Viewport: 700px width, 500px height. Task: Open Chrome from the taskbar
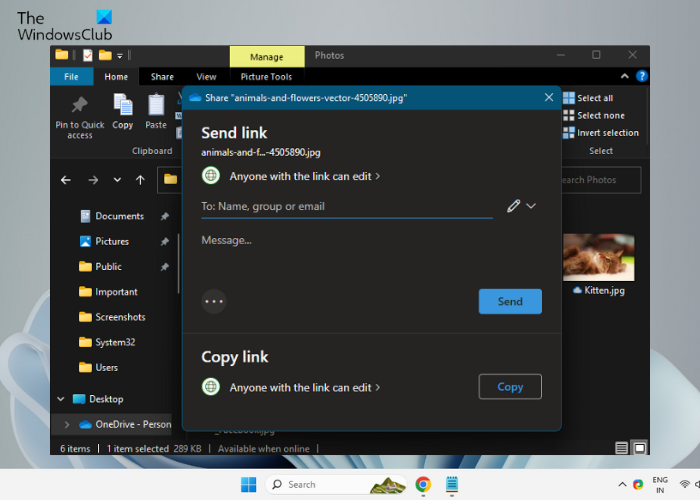click(423, 484)
